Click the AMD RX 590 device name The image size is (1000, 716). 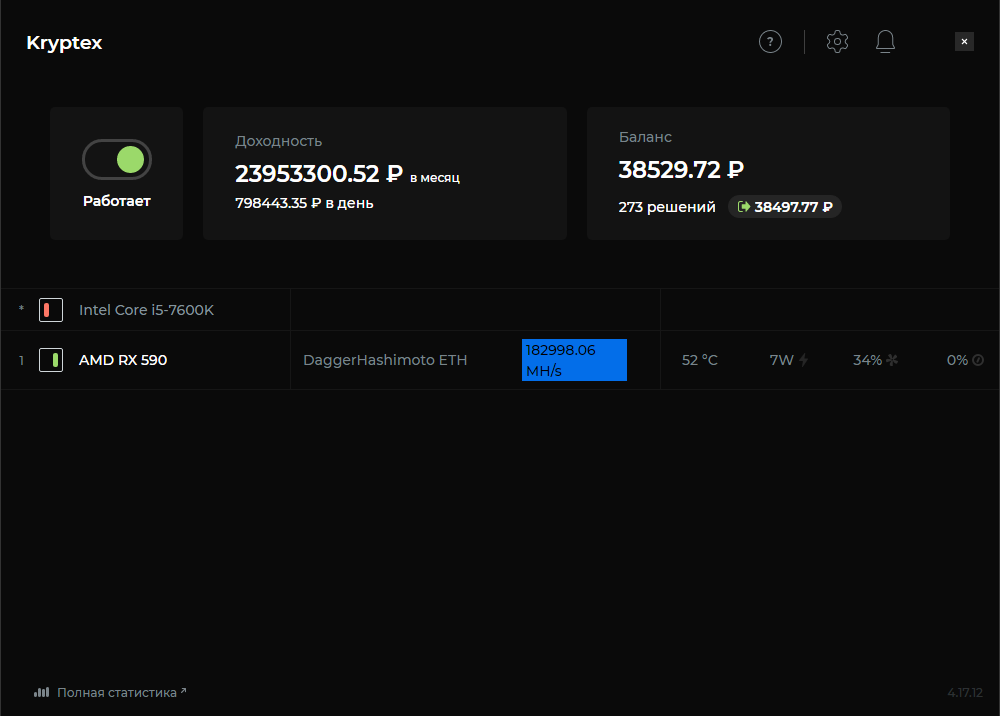[x=123, y=360]
